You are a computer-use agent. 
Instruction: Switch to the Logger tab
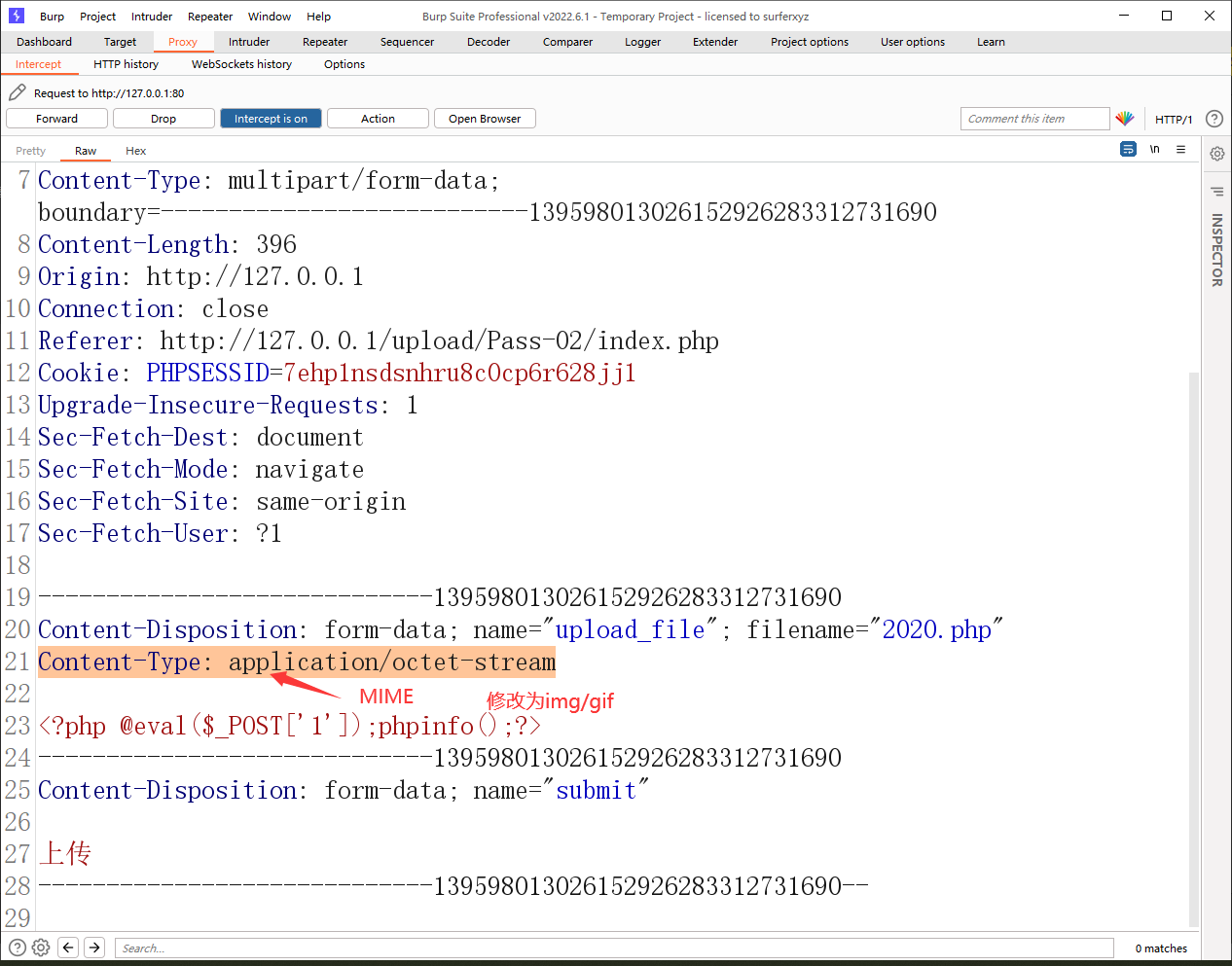[642, 42]
